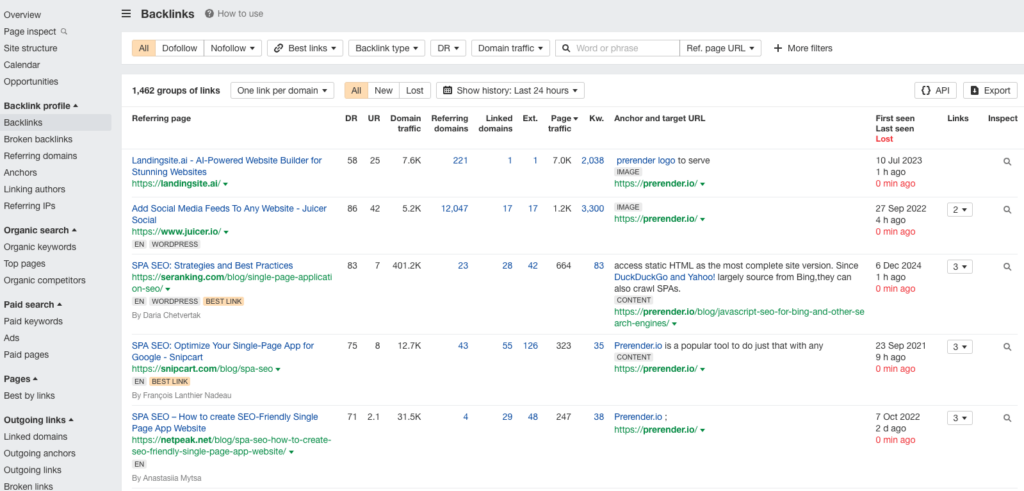Open the Ref. page URL dropdown
Image resolution: width=1024 pixels, height=491 pixels.
720,48
